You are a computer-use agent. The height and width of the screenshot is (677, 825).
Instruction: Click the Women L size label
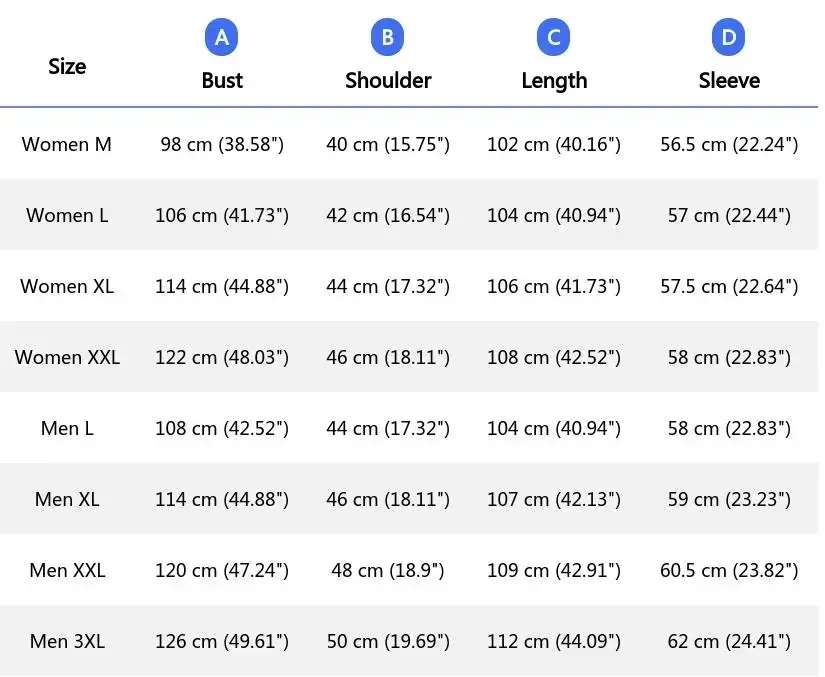(x=67, y=215)
